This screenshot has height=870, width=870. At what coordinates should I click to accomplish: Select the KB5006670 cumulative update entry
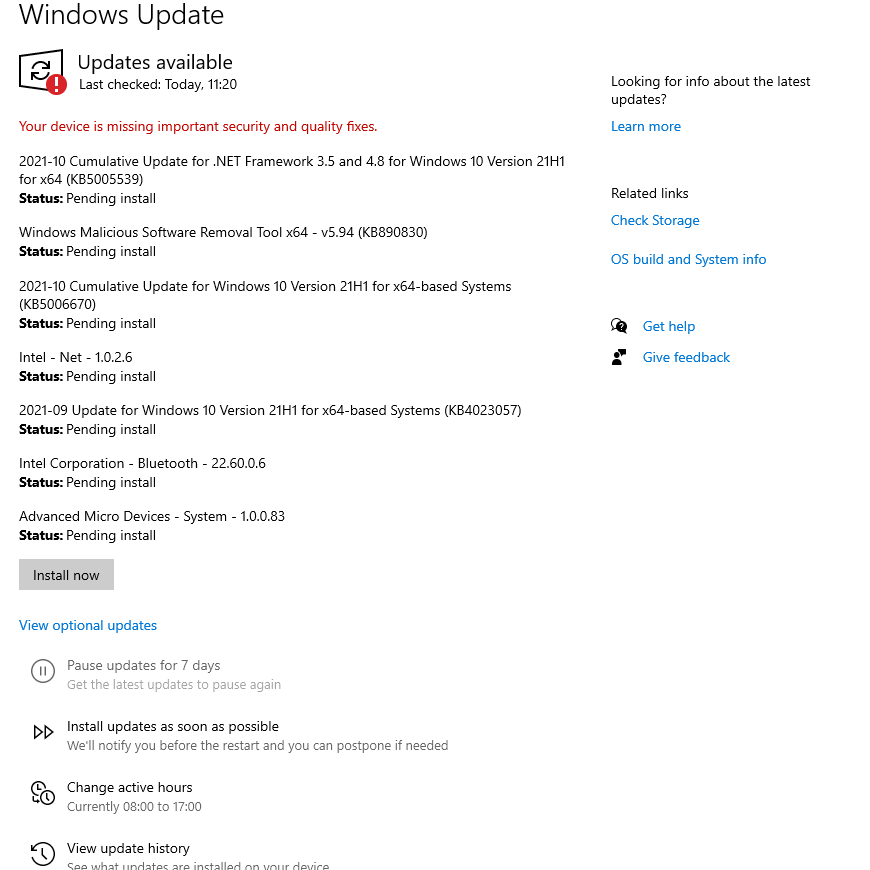pos(265,305)
